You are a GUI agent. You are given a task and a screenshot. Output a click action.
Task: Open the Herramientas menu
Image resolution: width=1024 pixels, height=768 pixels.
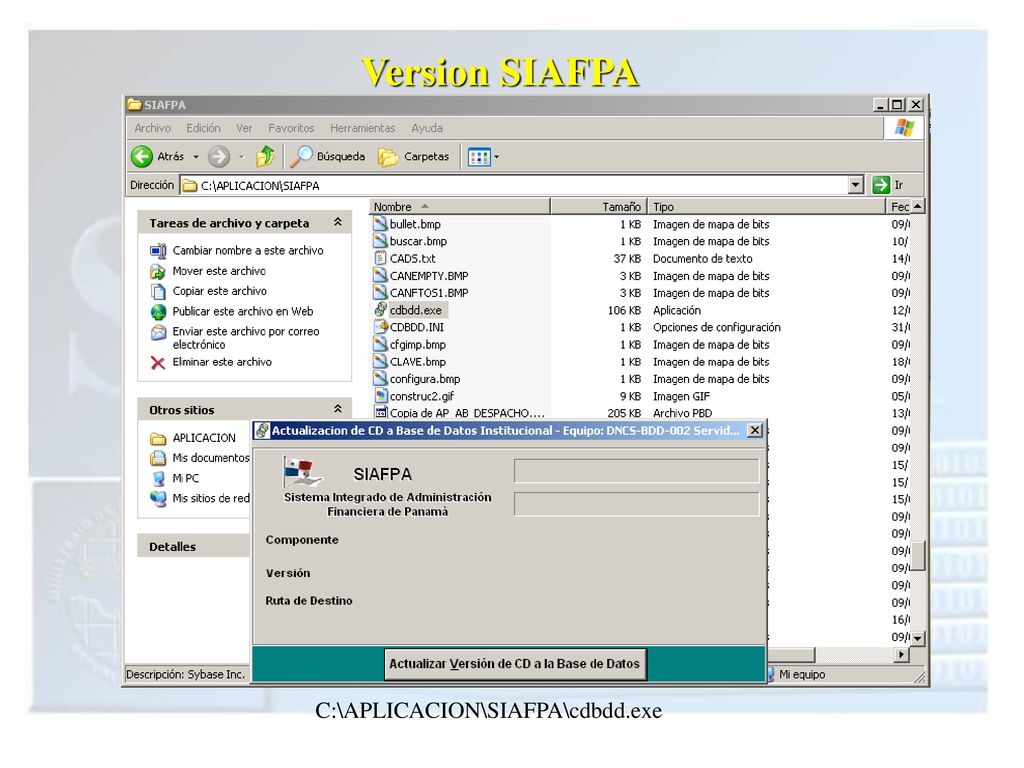362,128
